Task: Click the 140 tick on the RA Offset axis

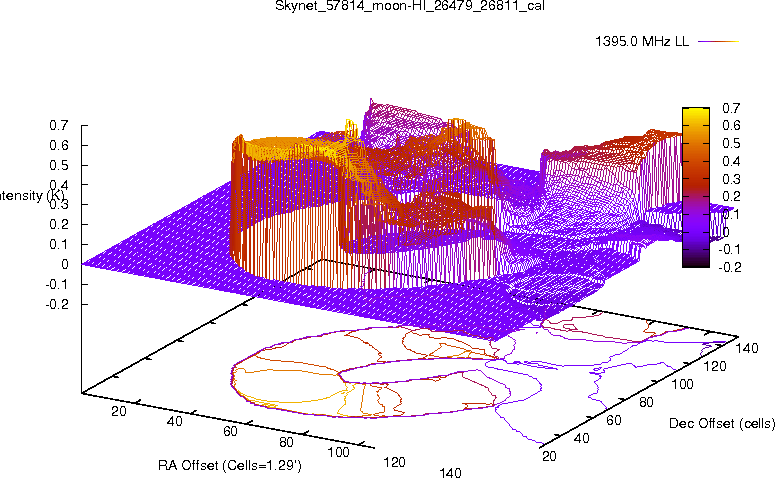Action: click(x=450, y=473)
